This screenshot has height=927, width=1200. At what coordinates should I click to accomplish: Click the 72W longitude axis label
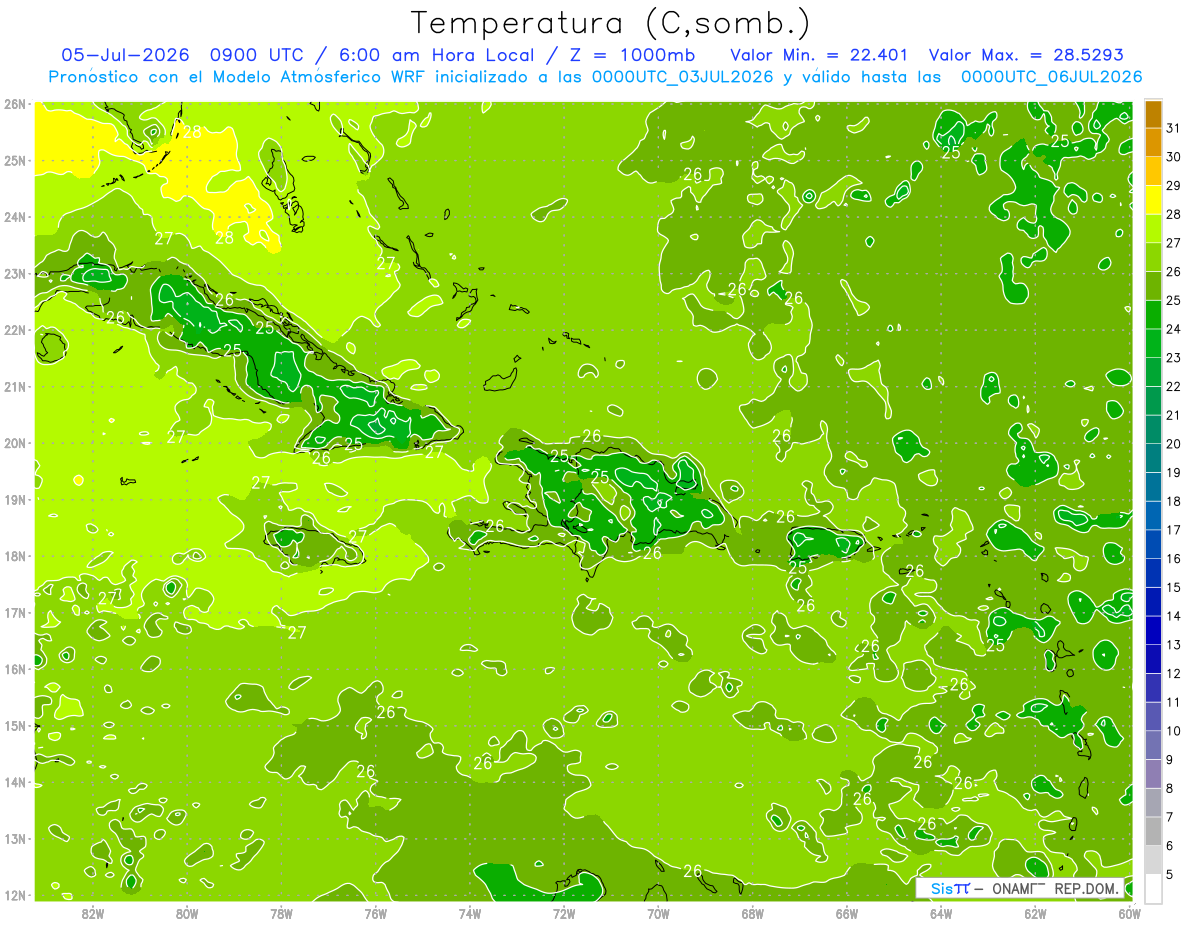[x=564, y=913]
